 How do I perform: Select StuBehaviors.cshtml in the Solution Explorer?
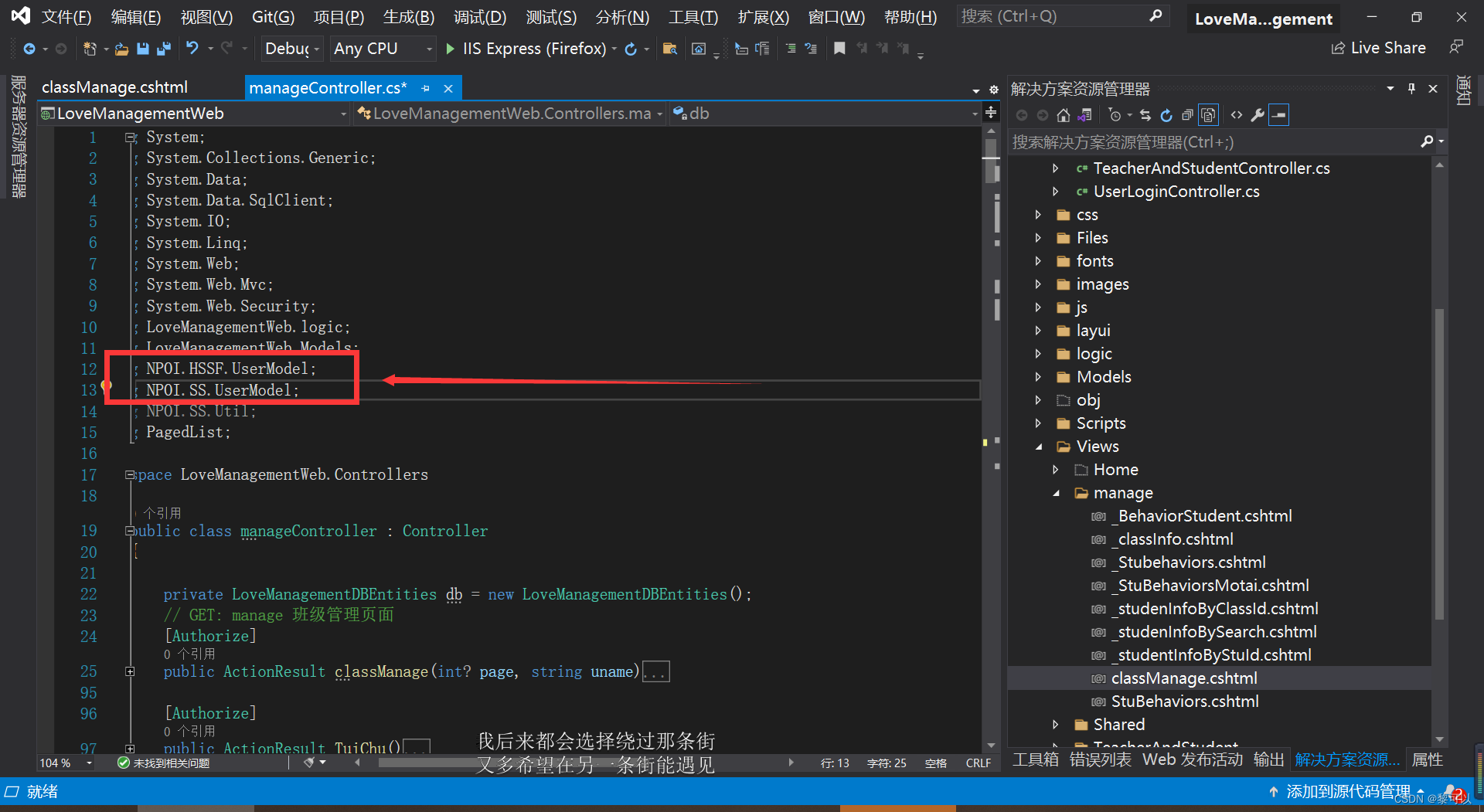(1184, 702)
